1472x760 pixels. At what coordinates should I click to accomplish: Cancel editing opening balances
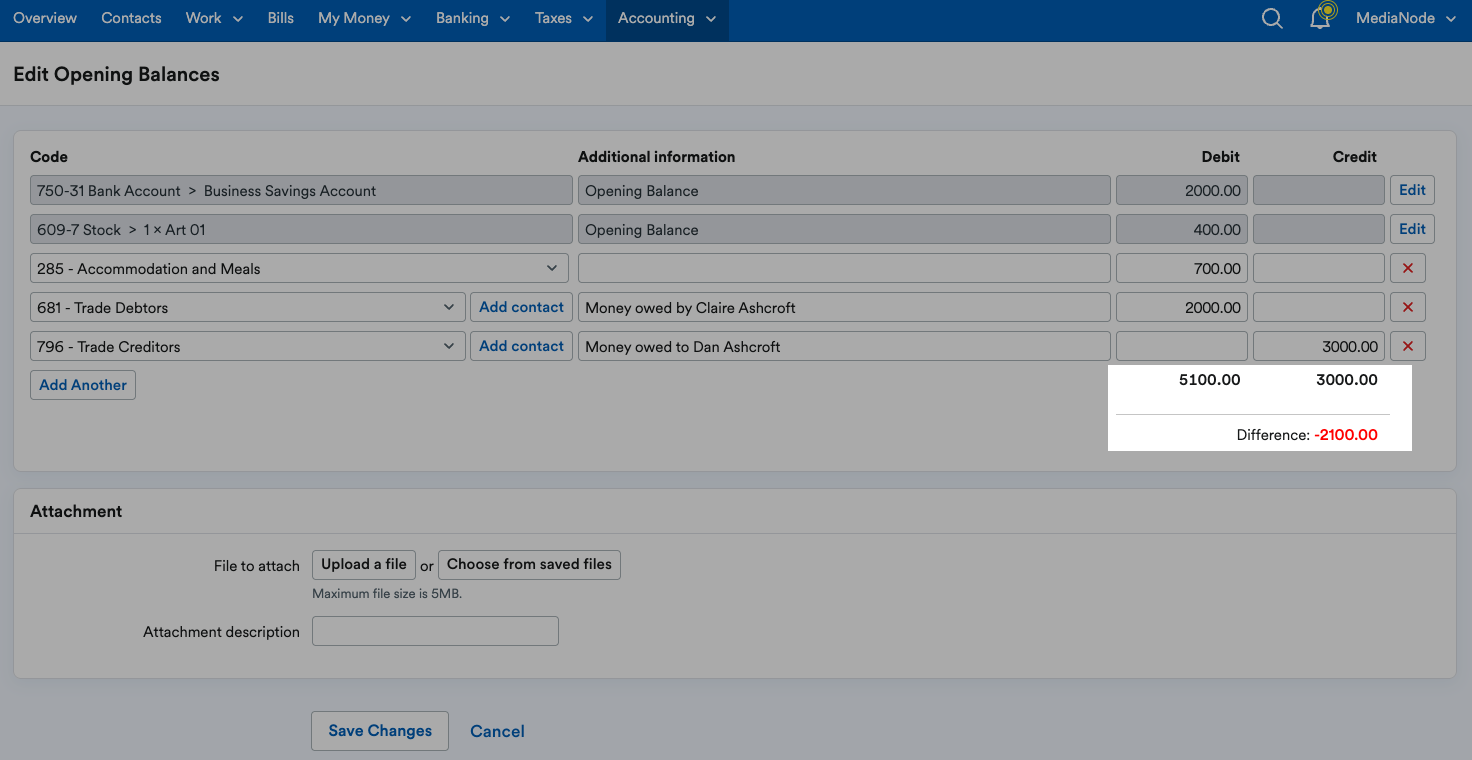[x=497, y=731]
